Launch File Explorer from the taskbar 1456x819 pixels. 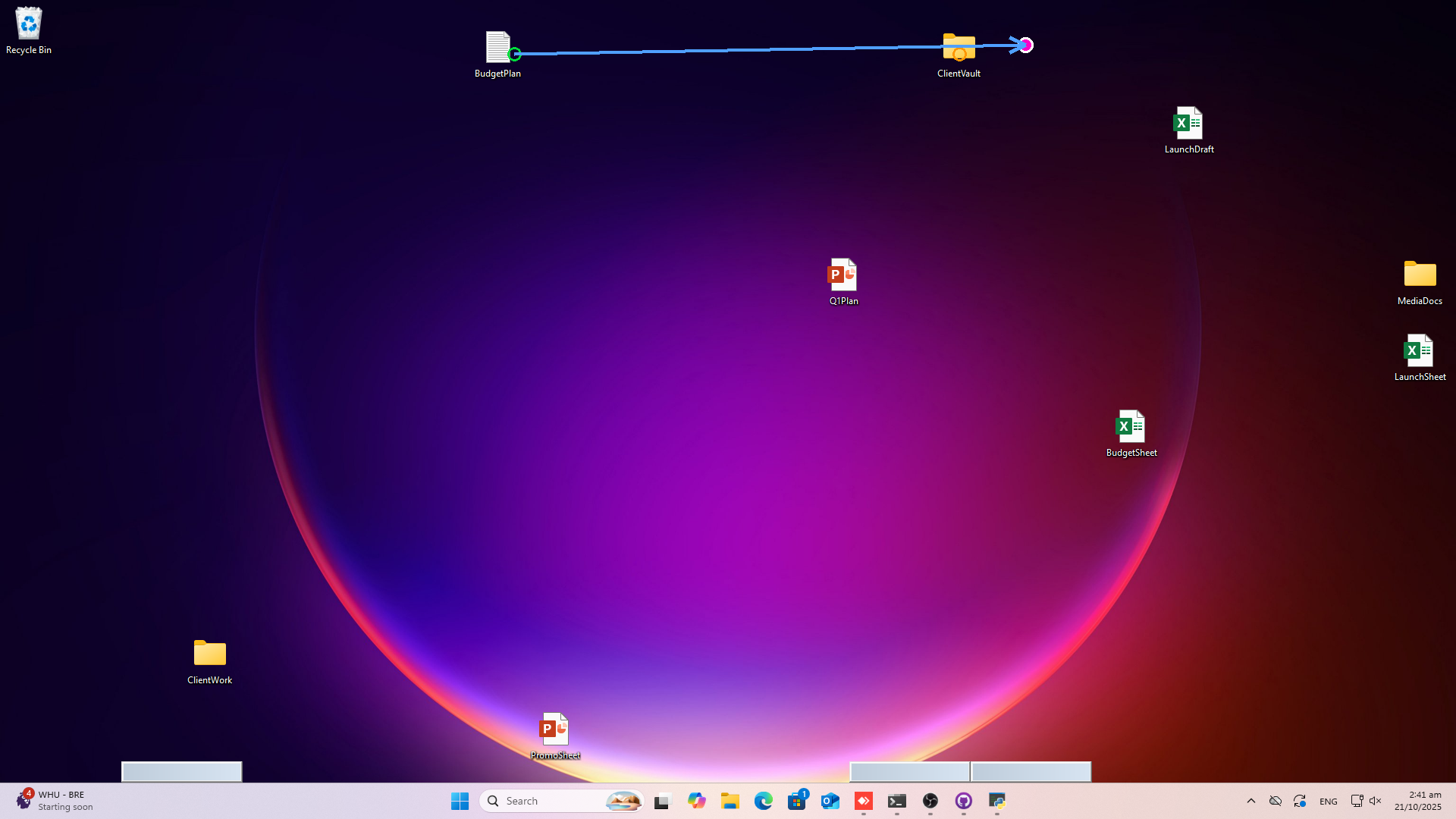(x=730, y=801)
